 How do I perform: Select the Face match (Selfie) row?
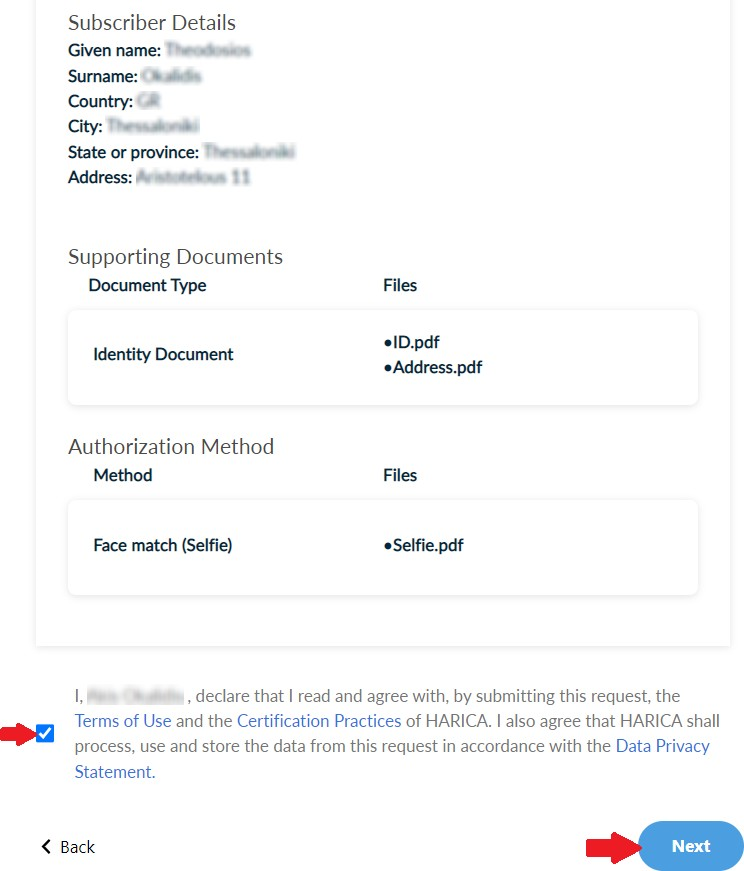click(x=163, y=546)
